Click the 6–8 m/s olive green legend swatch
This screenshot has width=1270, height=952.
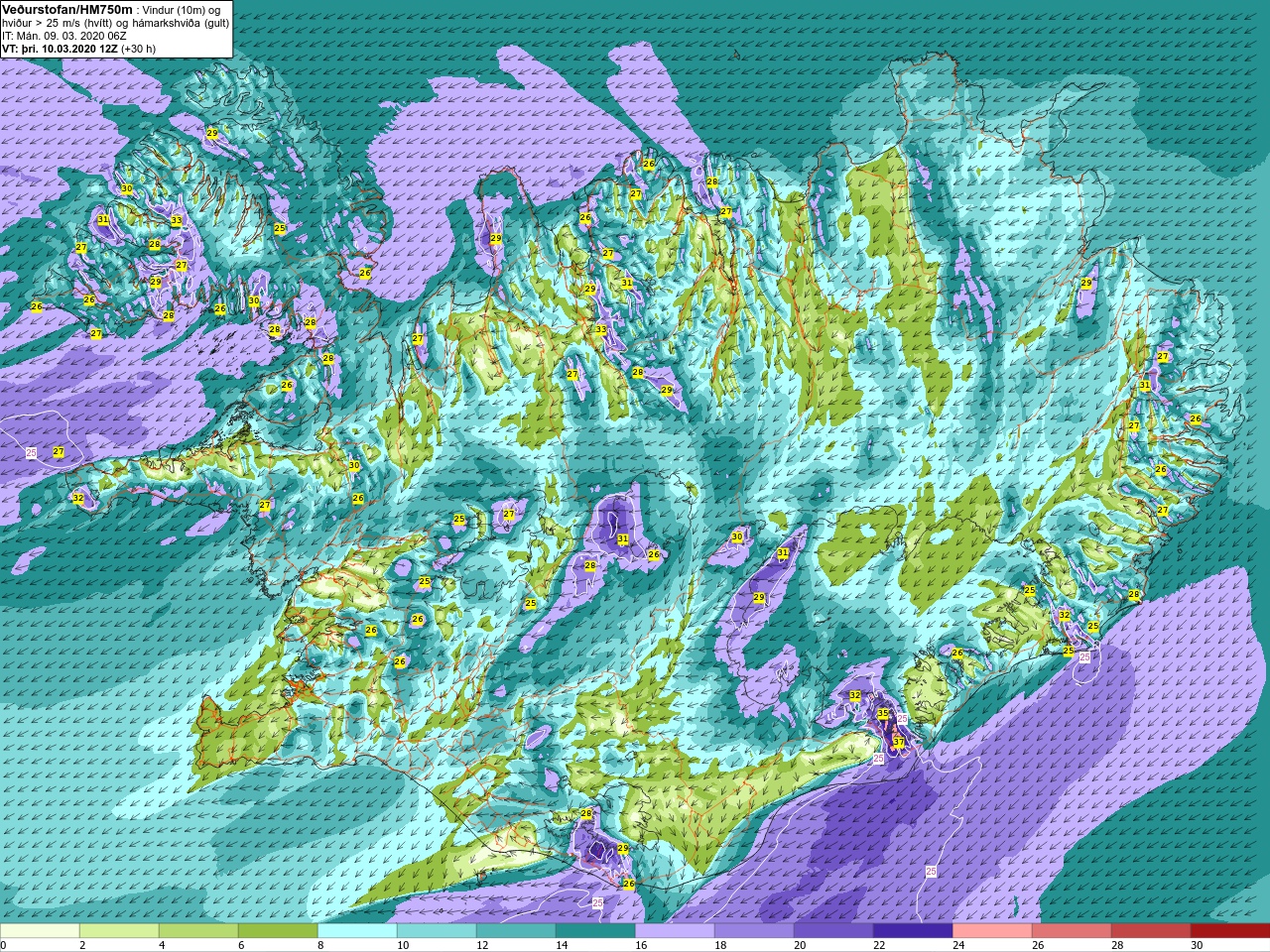278,931
